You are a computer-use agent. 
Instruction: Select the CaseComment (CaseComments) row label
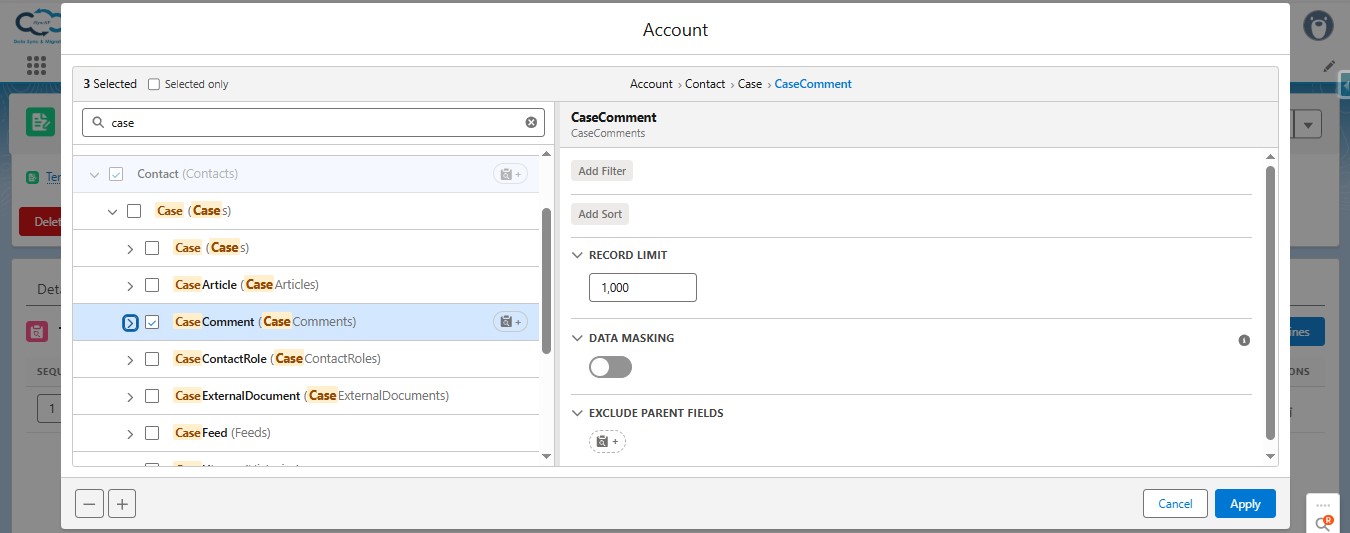[x=265, y=322]
